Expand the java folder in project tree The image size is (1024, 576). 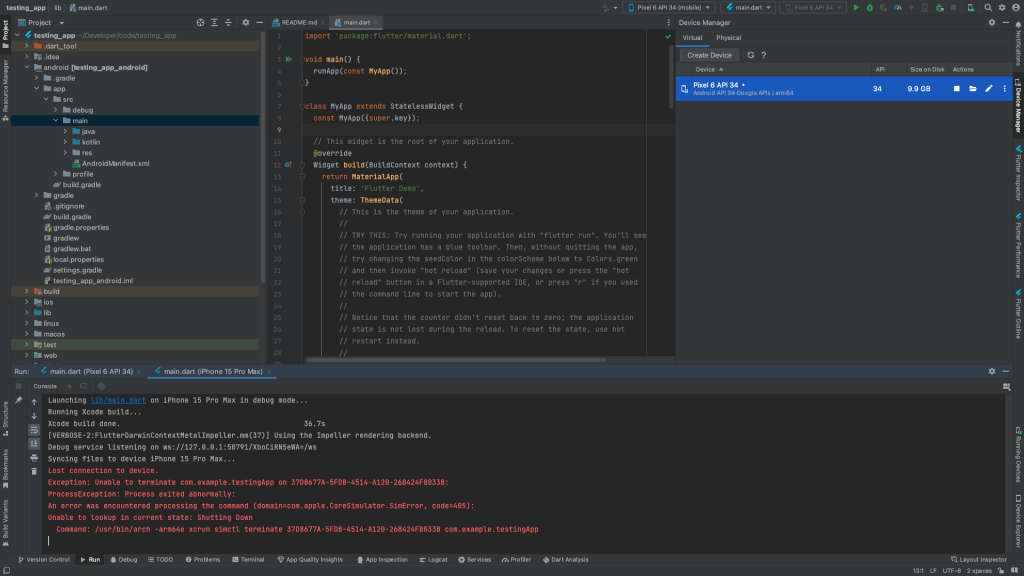[66, 131]
